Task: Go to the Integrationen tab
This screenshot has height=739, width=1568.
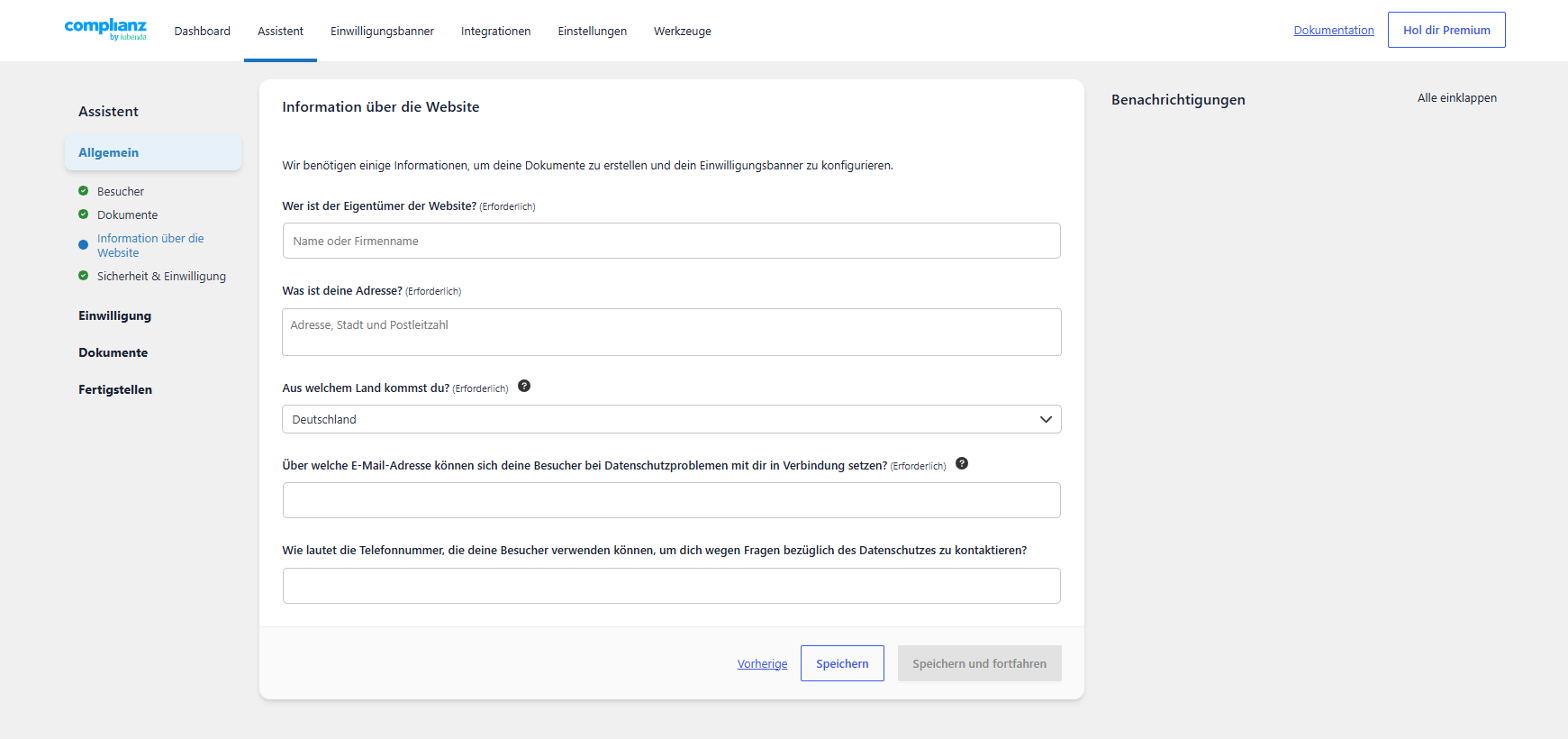Action: pos(496,31)
